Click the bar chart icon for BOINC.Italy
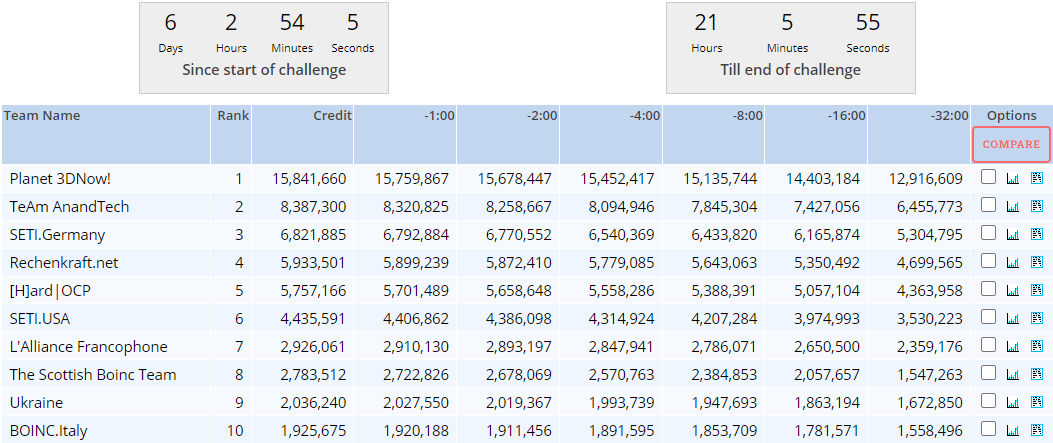The image size is (1053, 443). [1012, 430]
